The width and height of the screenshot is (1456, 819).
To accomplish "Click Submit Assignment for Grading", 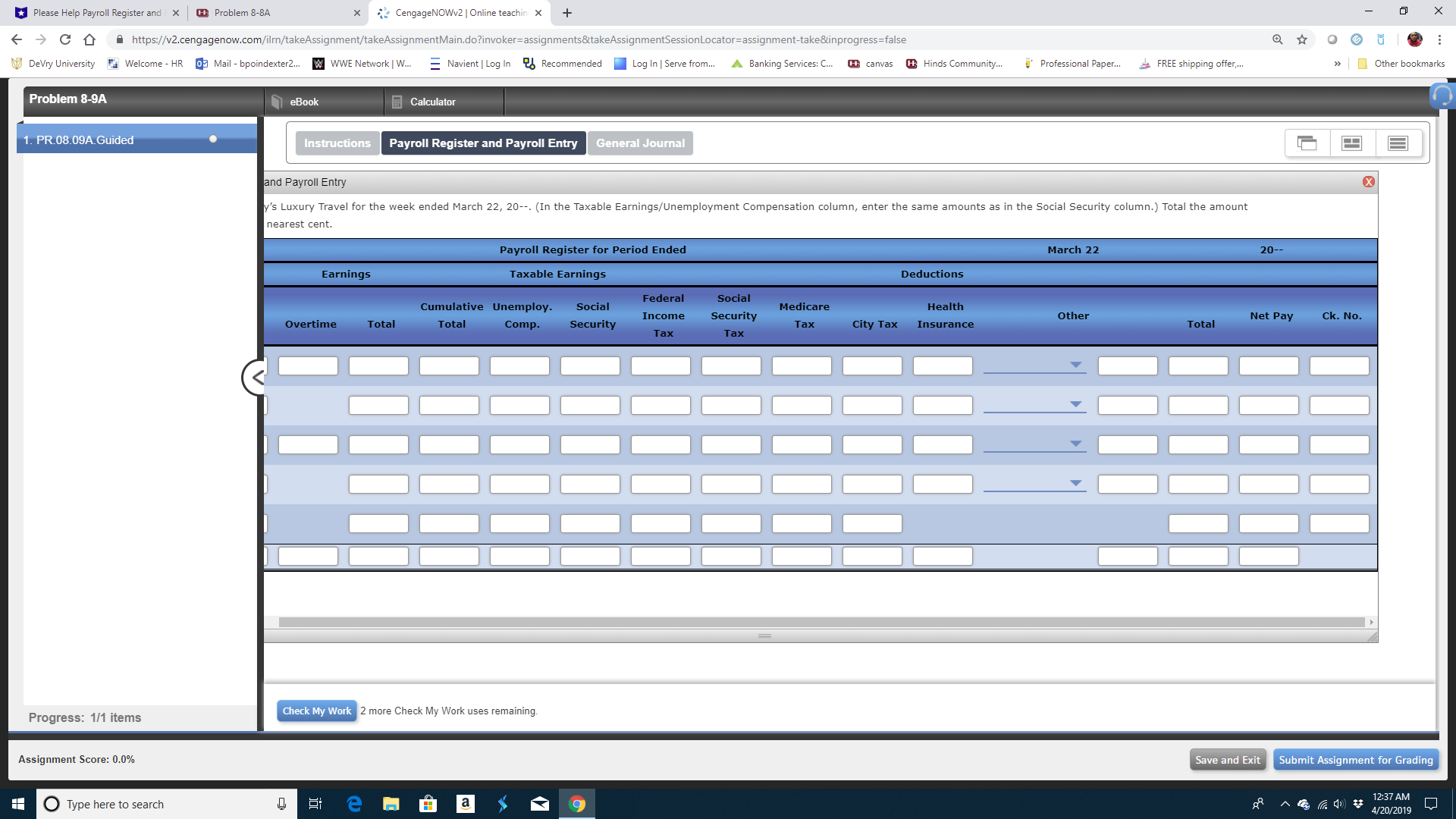I will tap(1355, 760).
